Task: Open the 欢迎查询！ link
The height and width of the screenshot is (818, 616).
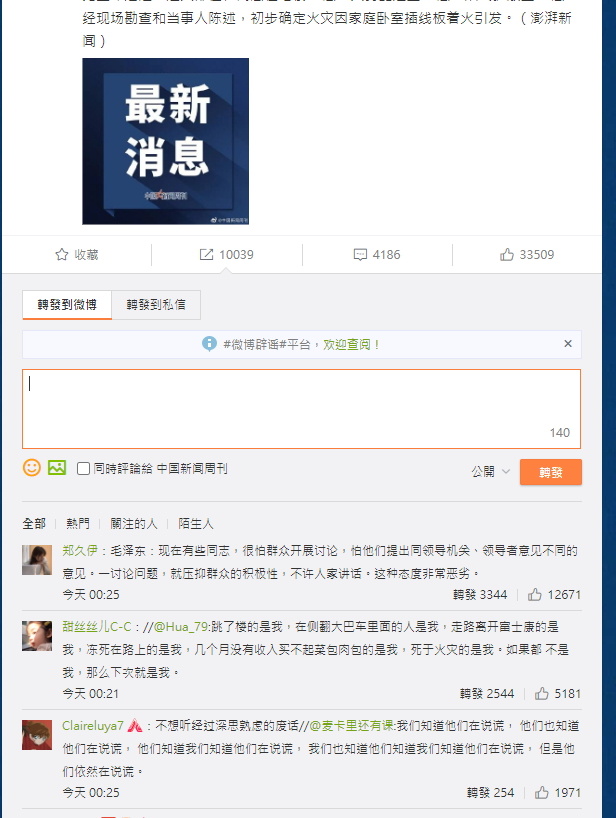Action: [x=351, y=344]
